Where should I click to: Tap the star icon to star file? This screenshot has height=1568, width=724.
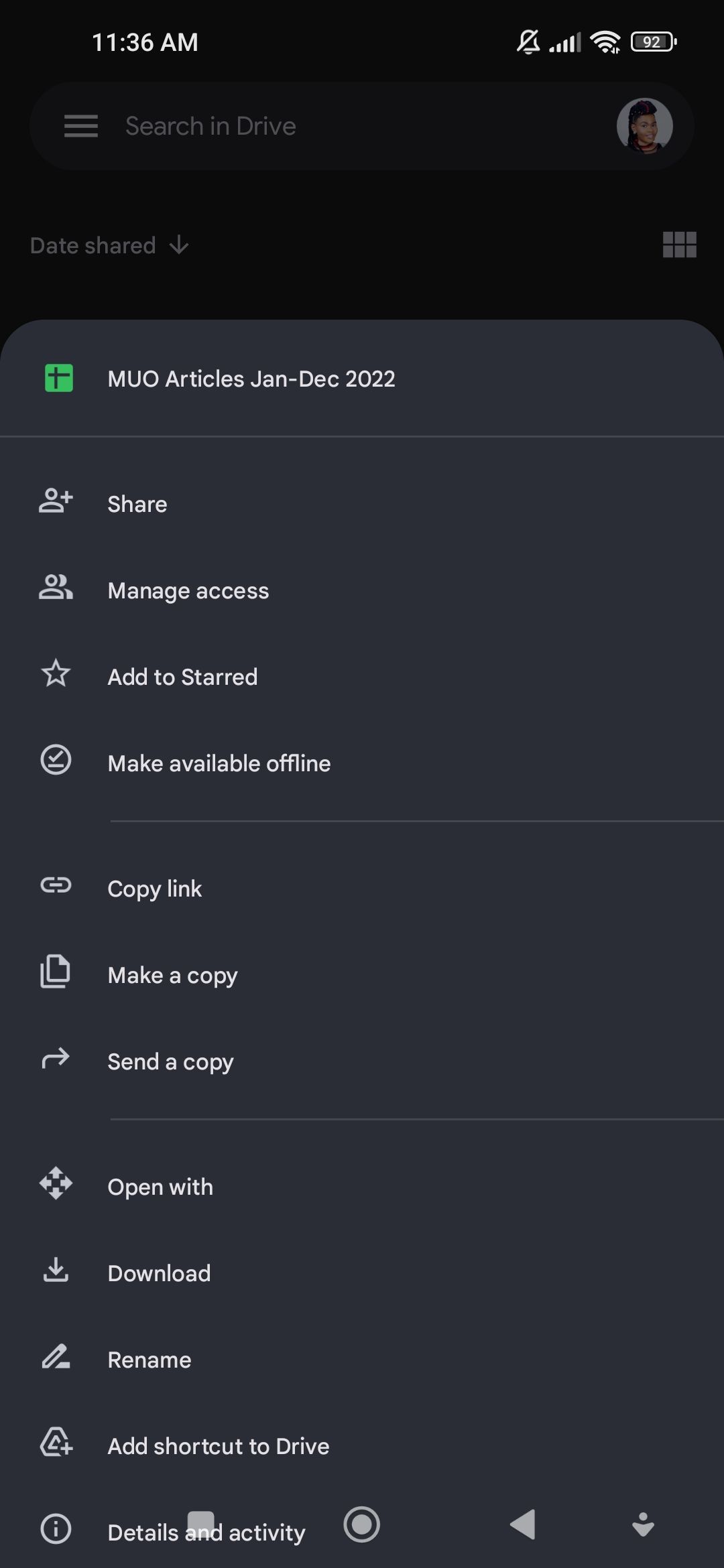56,675
